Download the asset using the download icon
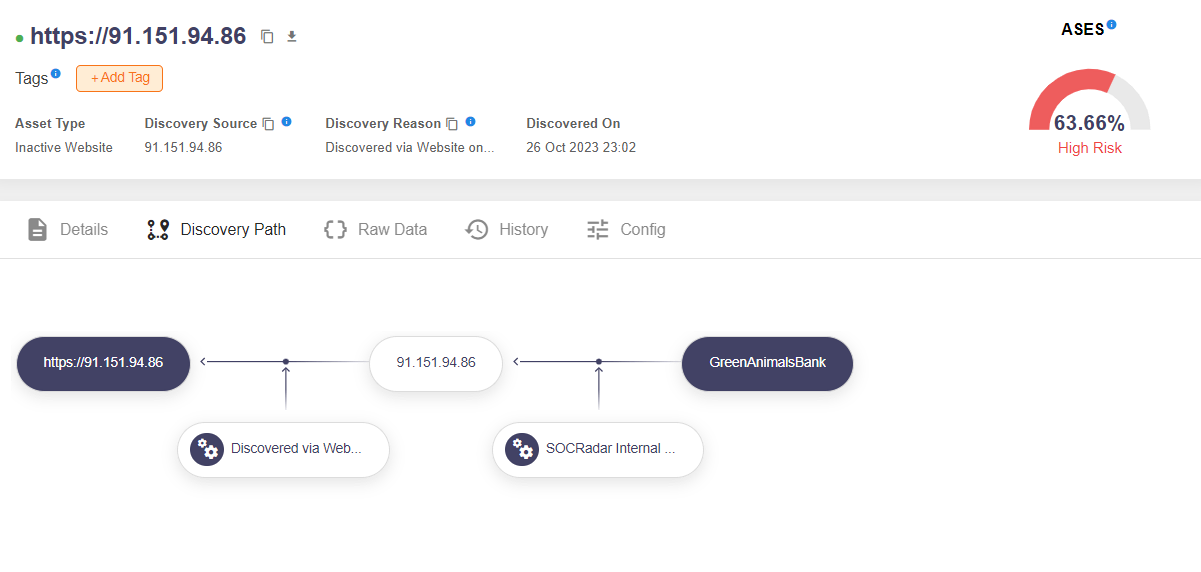 coord(292,37)
